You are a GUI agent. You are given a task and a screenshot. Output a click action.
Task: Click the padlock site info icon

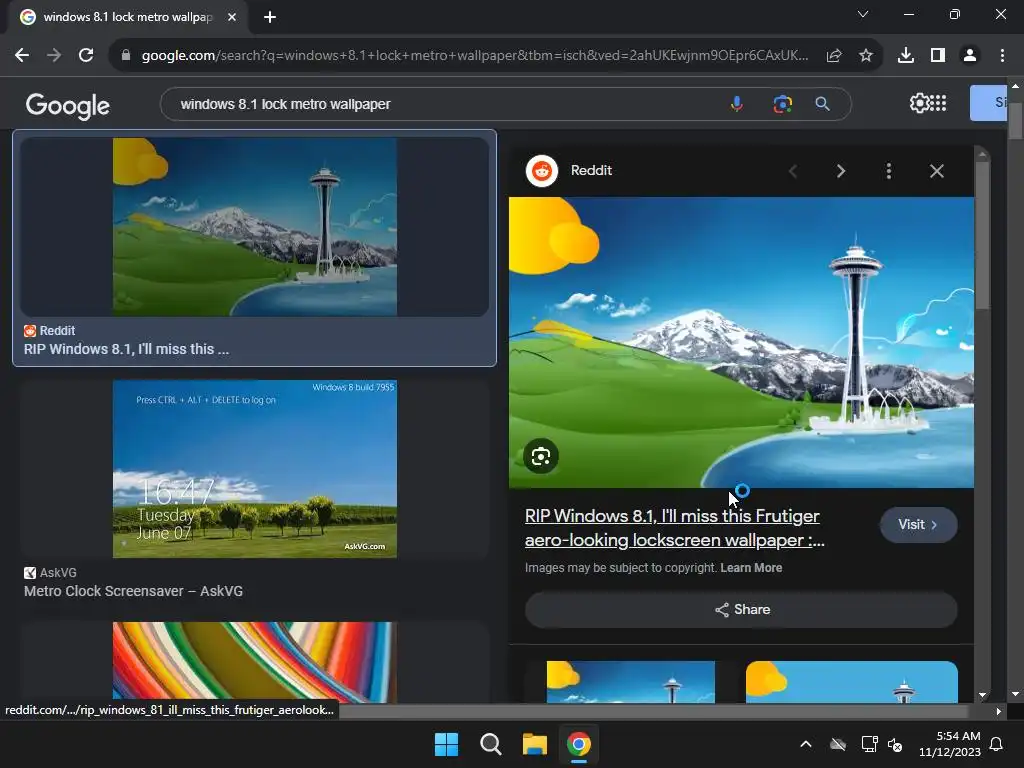(x=126, y=56)
